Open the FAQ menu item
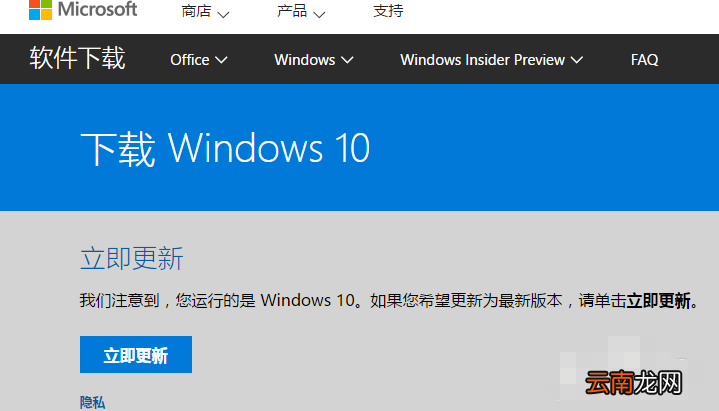 644,60
